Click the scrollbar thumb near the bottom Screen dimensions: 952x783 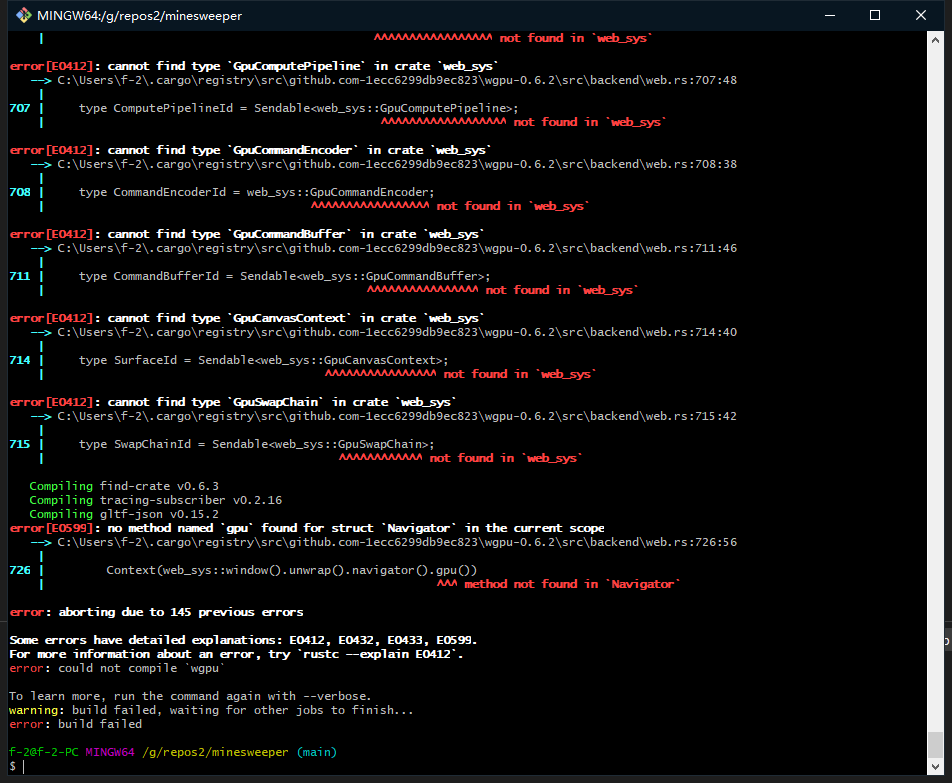(x=935, y=743)
